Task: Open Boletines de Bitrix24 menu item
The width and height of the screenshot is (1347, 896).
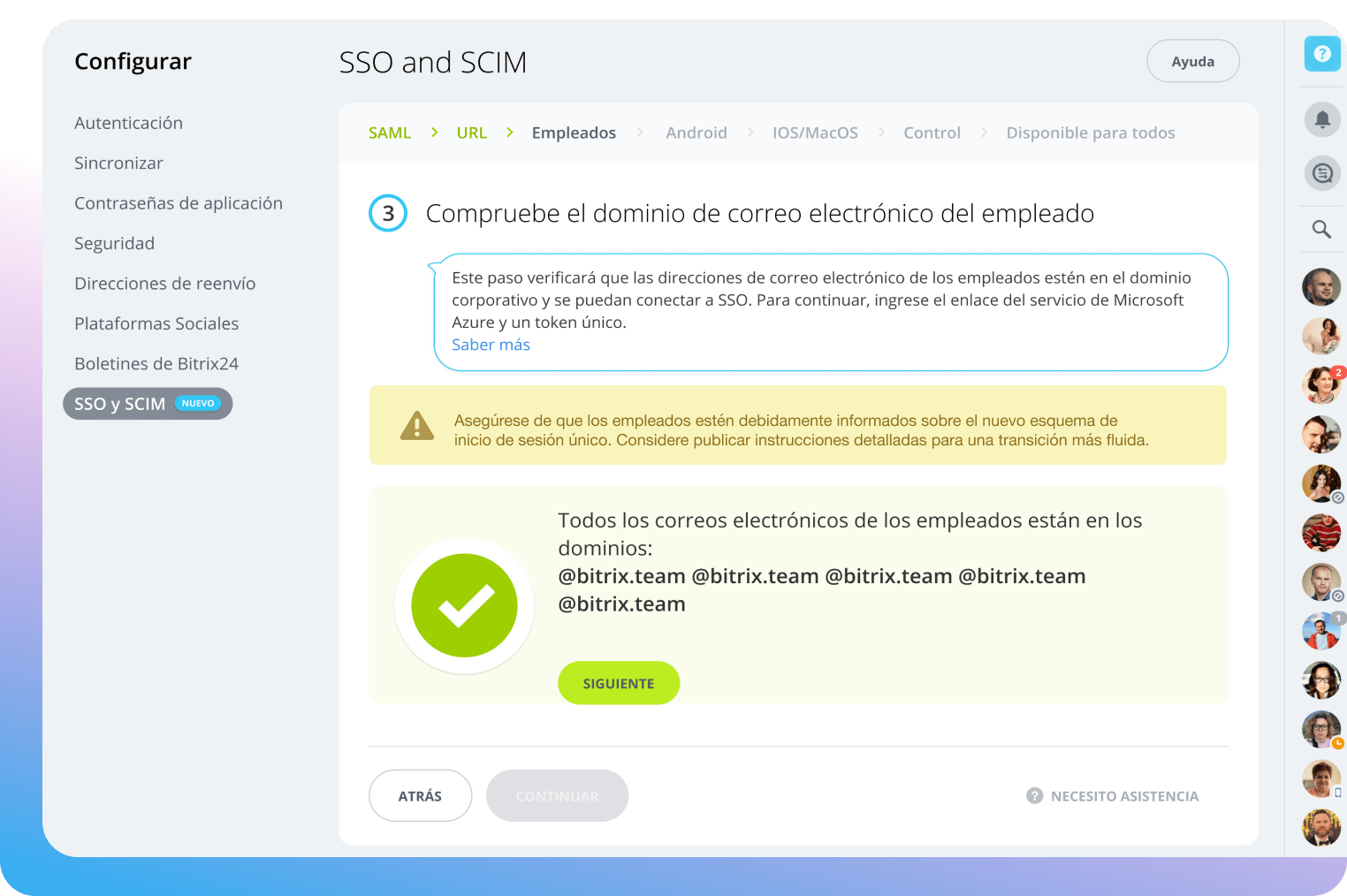Action: (x=156, y=364)
